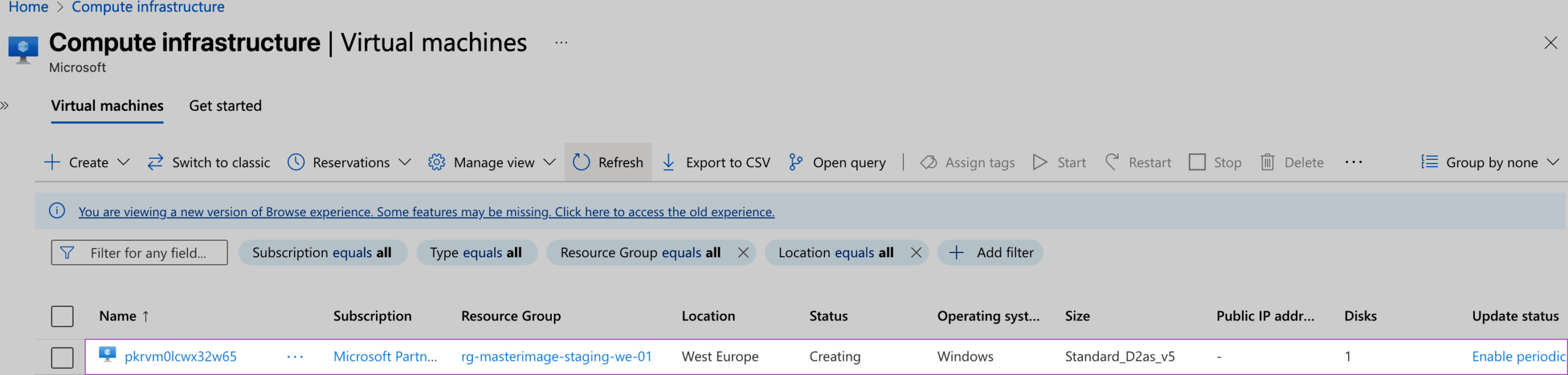Click Export to CSV download icon
The height and width of the screenshot is (375, 1568).
coord(669,162)
